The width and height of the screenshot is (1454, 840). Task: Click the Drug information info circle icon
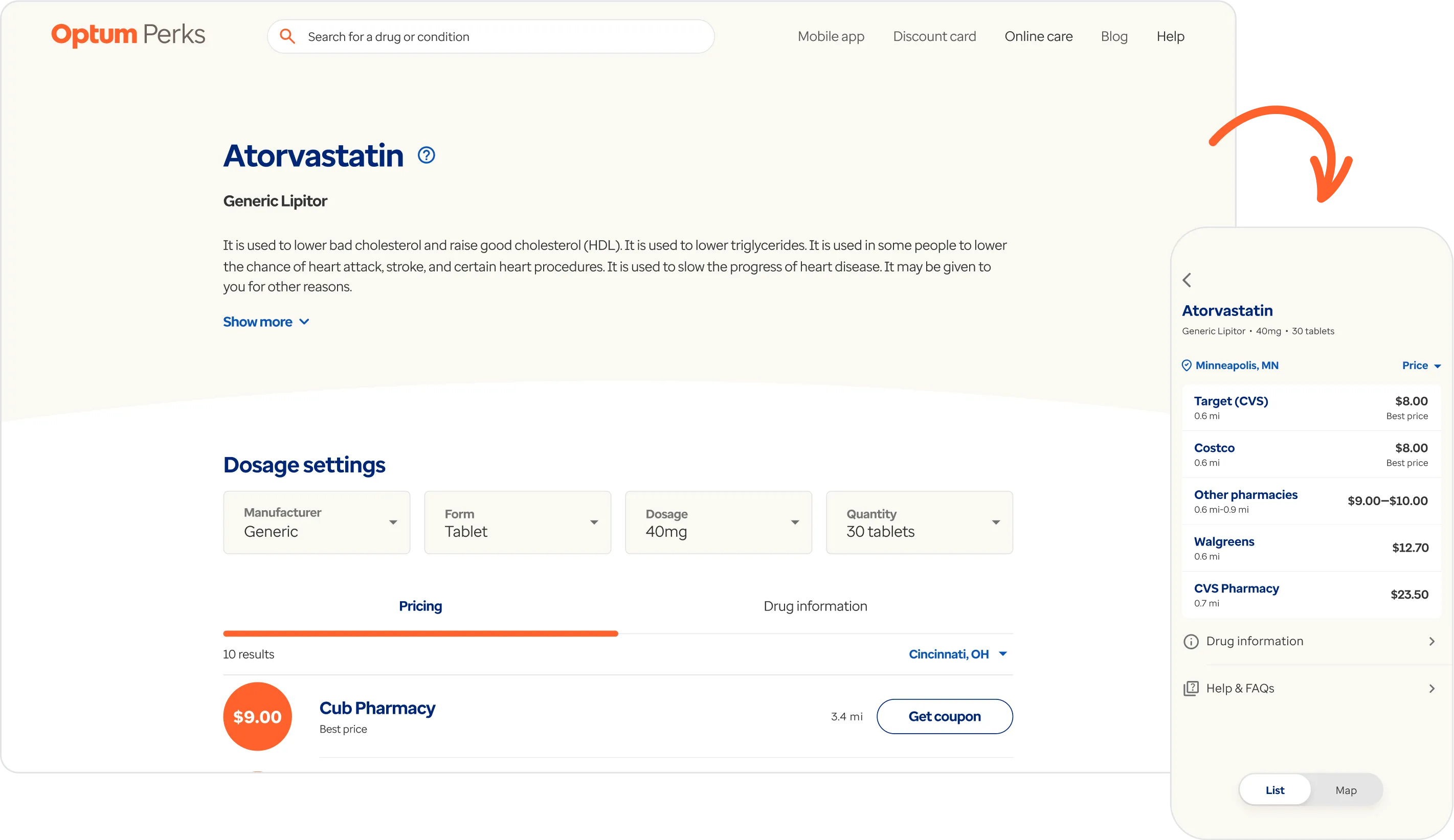click(1191, 642)
